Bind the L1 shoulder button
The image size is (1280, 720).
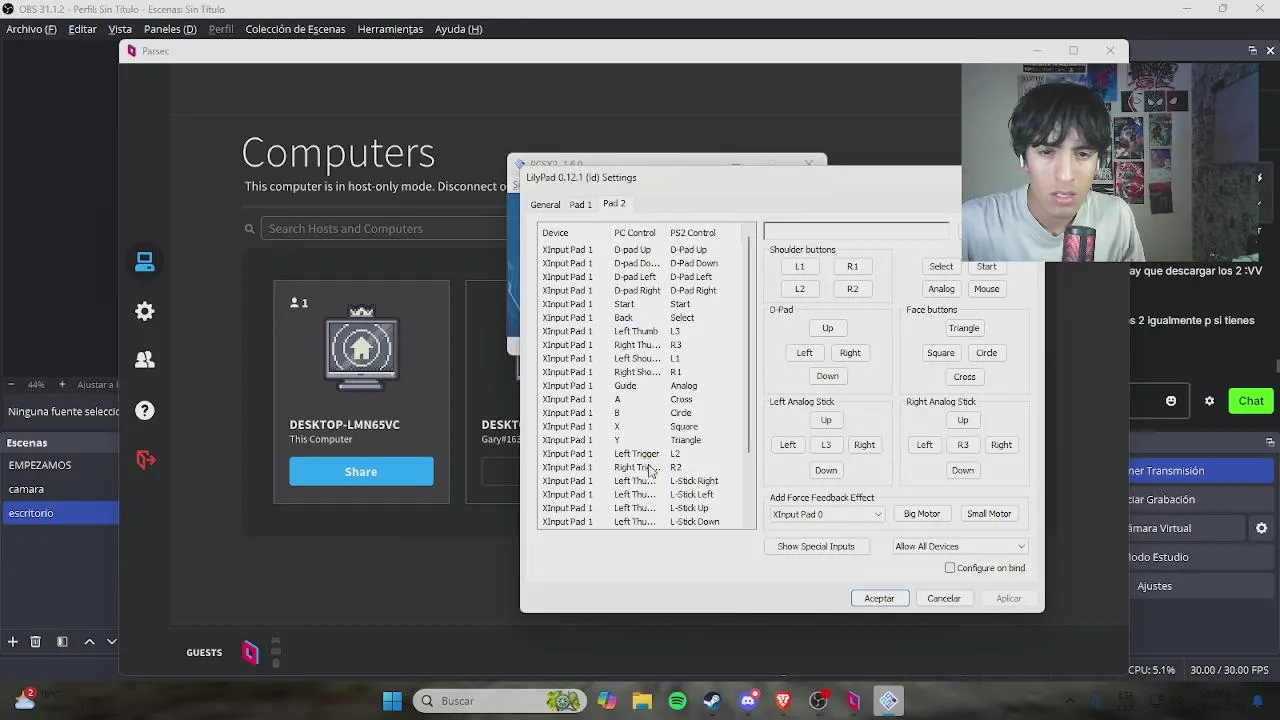(799, 267)
